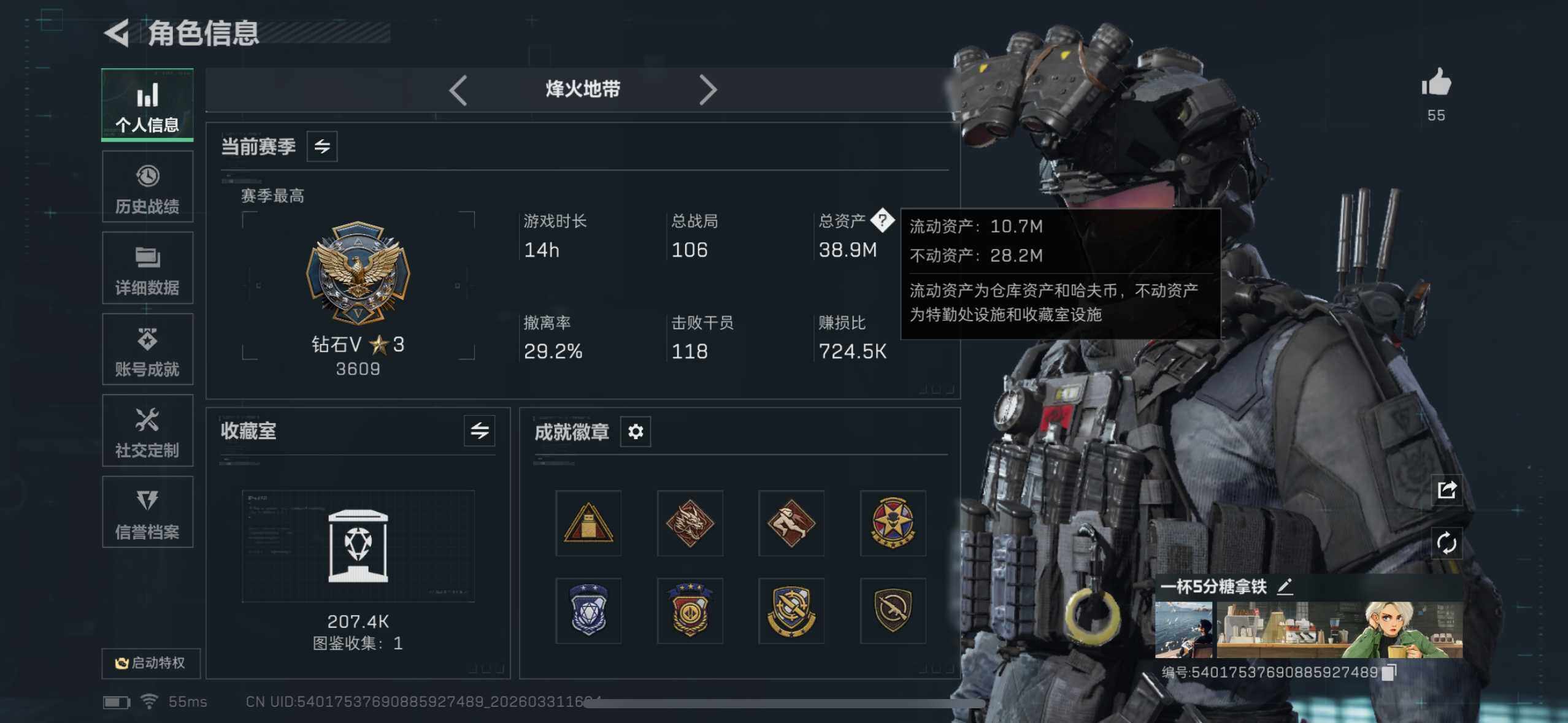Click the share icon beside the character
This screenshot has width=1568, height=723.
[x=1447, y=490]
